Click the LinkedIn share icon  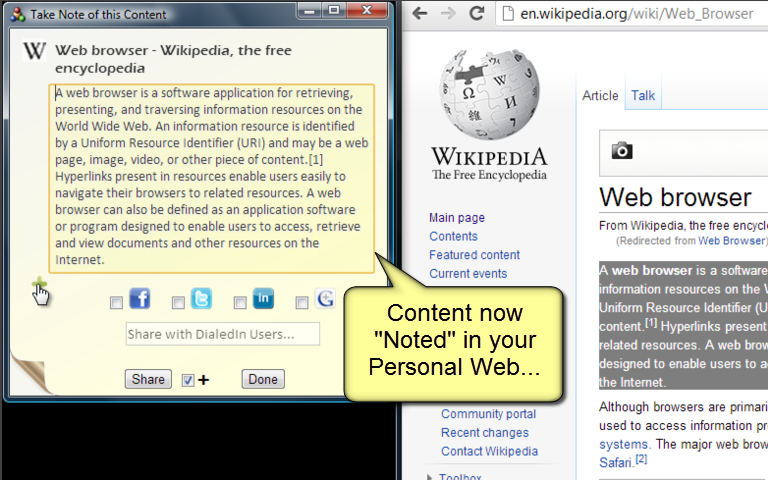tap(263, 298)
